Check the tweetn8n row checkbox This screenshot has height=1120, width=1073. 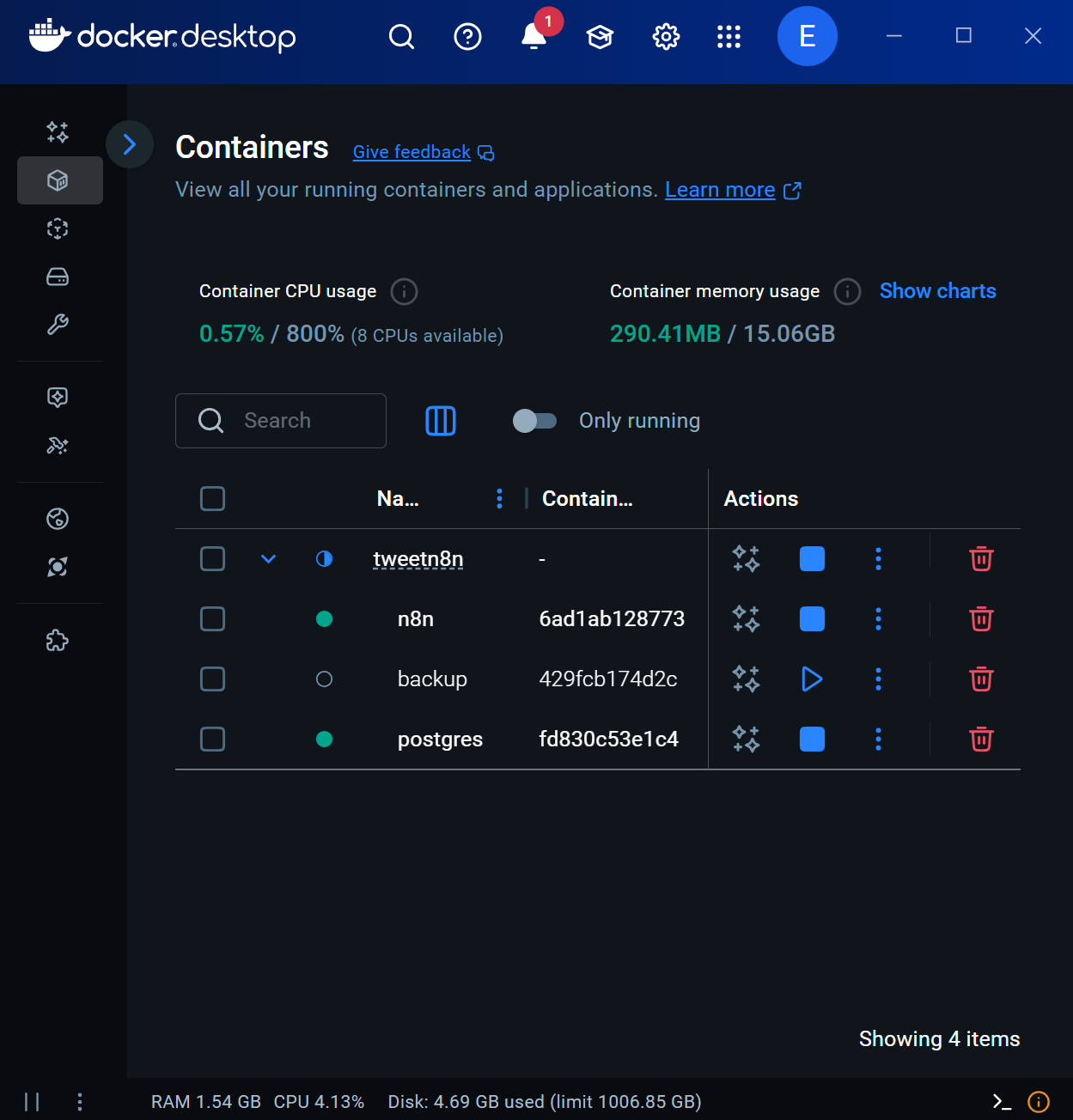pos(212,559)
